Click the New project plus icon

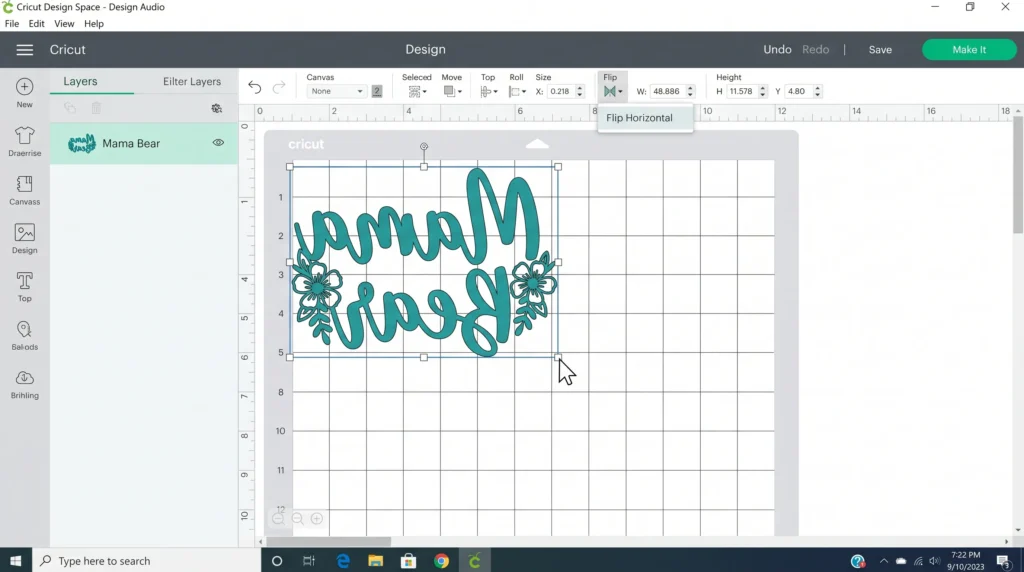pos(24,87)
